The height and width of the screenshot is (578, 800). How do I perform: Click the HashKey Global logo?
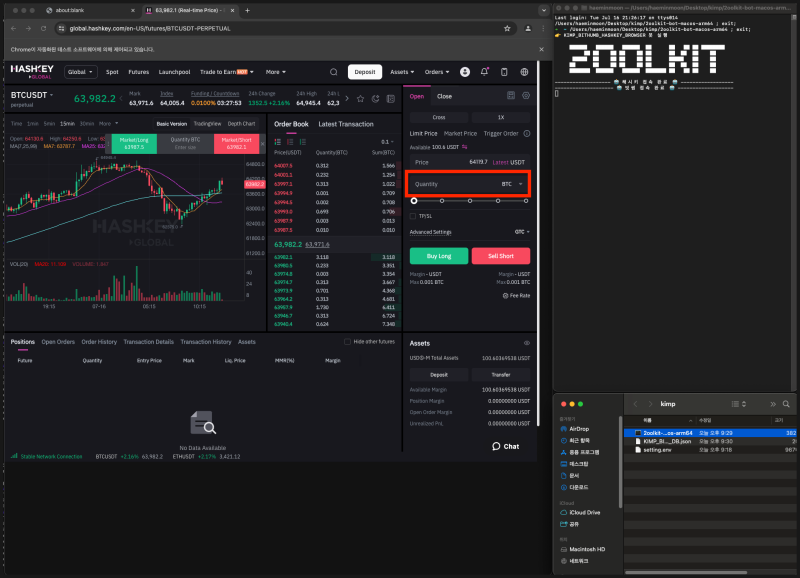(x=32, y=71)
